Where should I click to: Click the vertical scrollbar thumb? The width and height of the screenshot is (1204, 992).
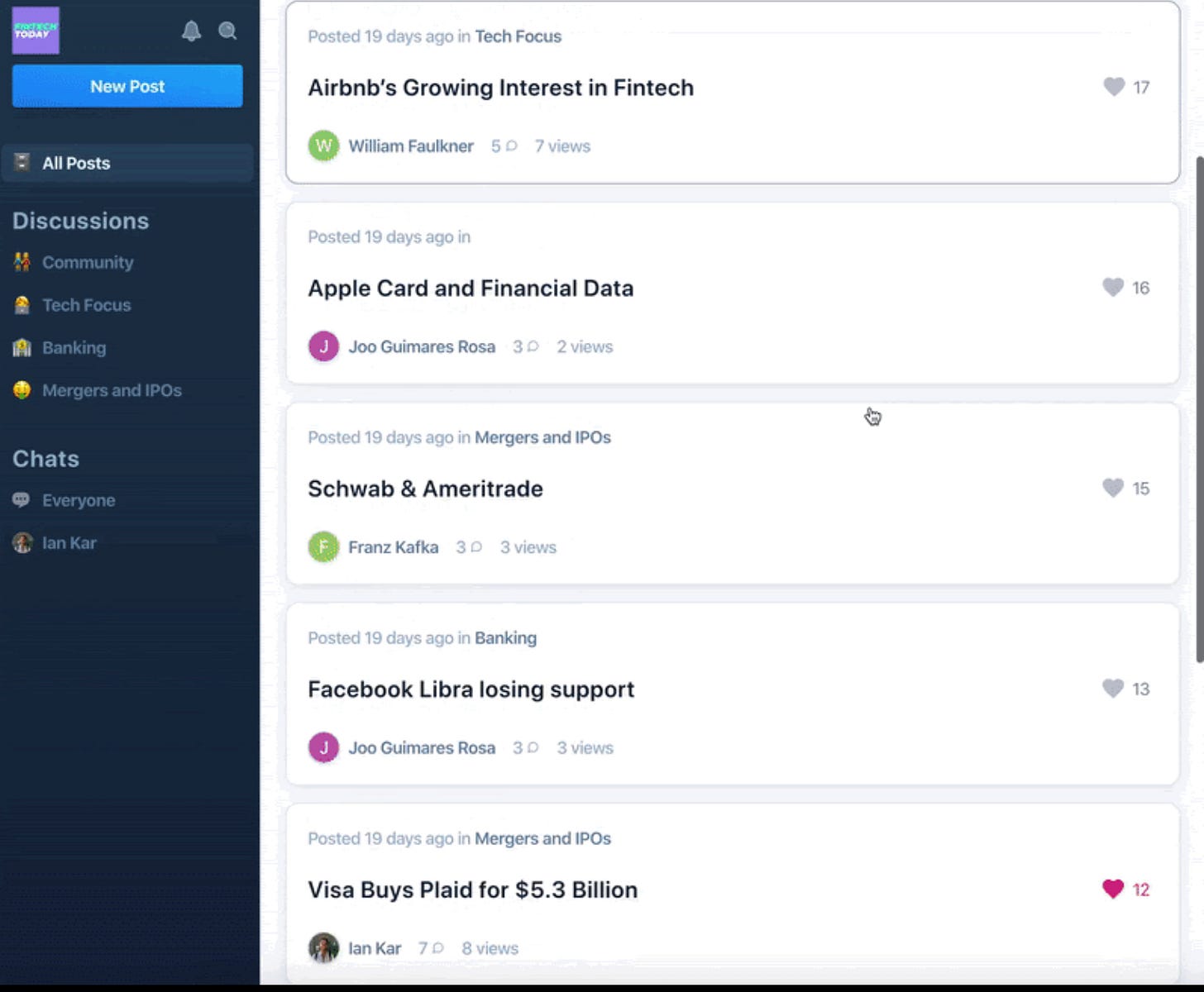coord(1199,409)
